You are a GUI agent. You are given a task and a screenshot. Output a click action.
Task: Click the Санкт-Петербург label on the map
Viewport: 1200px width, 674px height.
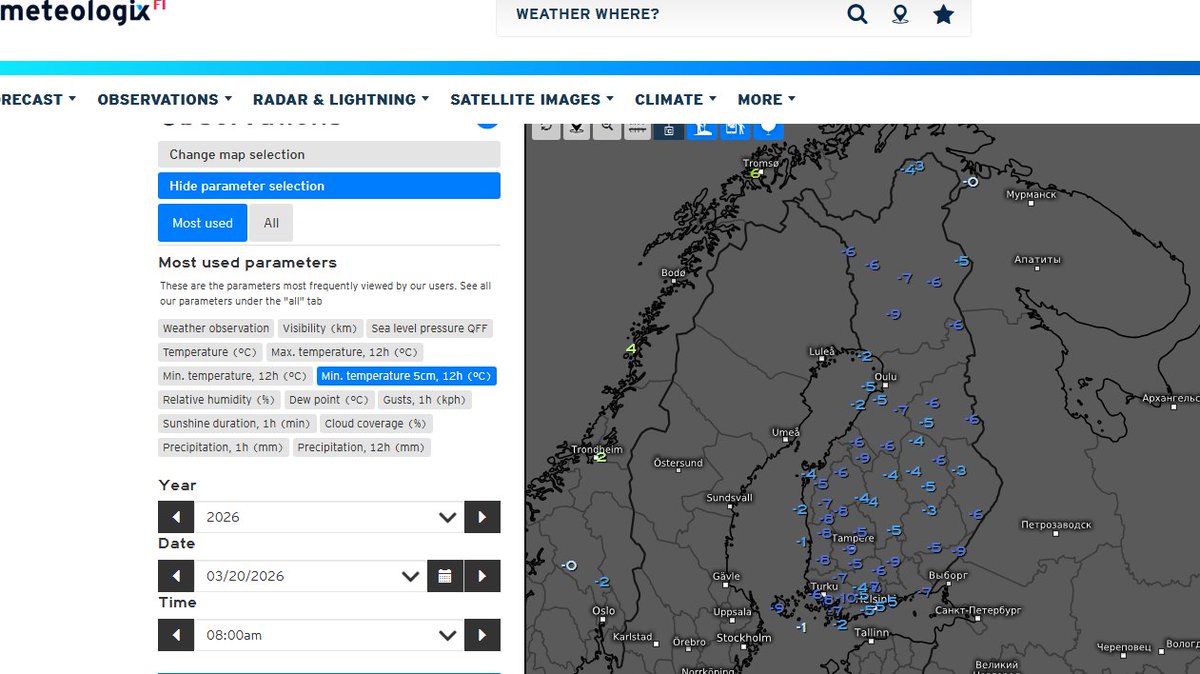(x=978, y=609)
